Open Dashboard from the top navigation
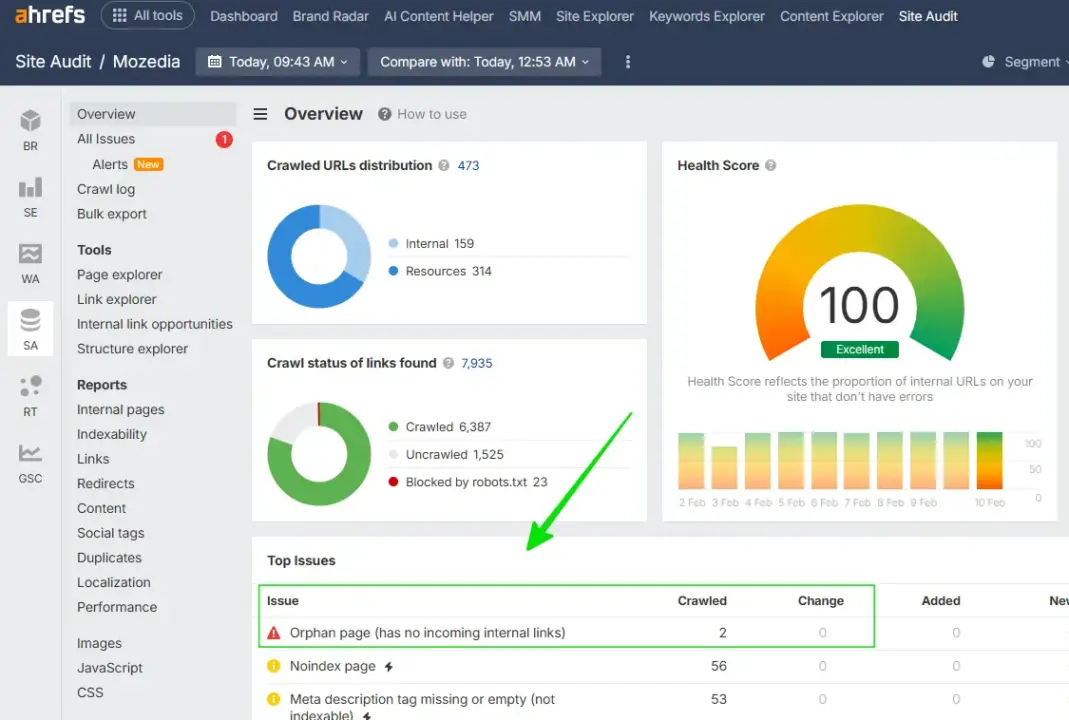The image size is (1069, 720). [x=243, y=16]
